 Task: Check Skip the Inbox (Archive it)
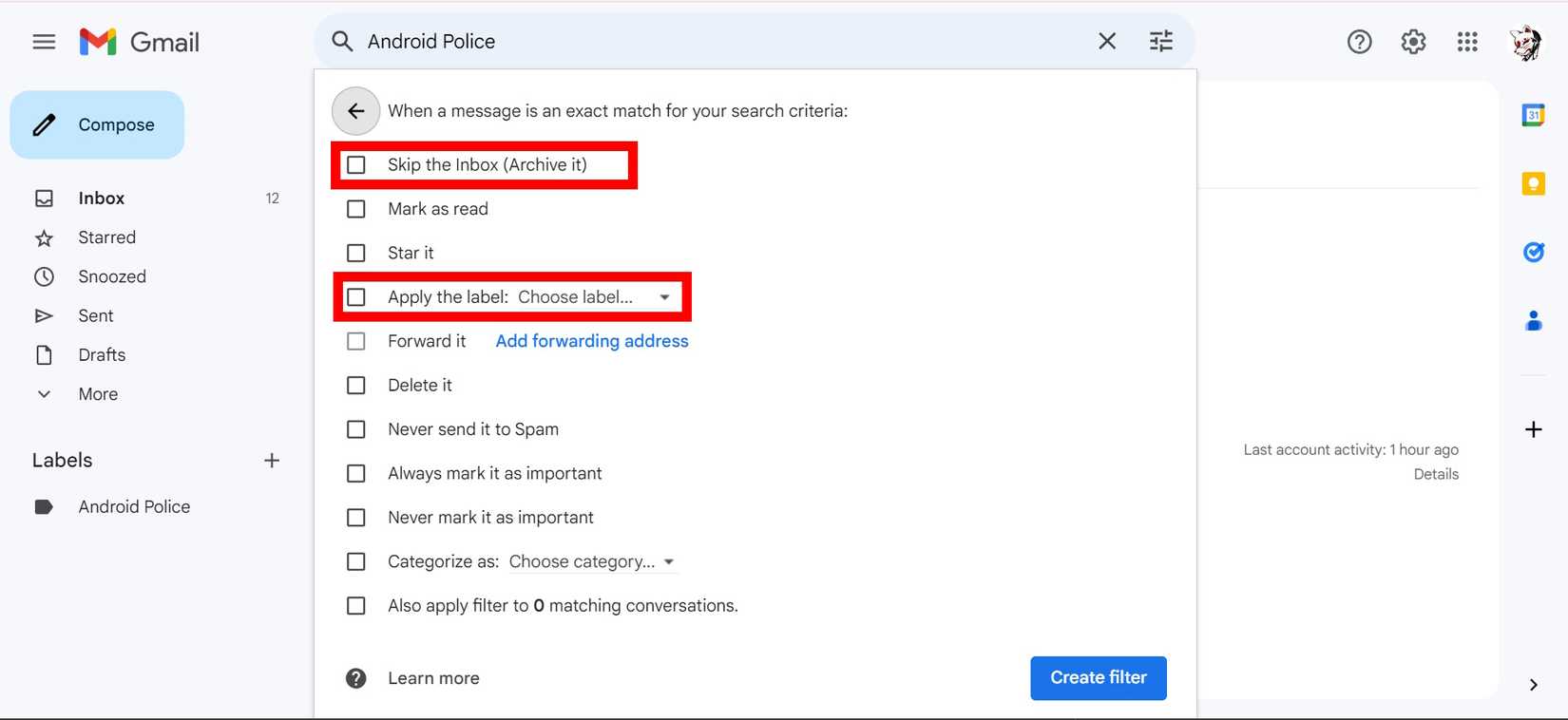tap(356, 165)
